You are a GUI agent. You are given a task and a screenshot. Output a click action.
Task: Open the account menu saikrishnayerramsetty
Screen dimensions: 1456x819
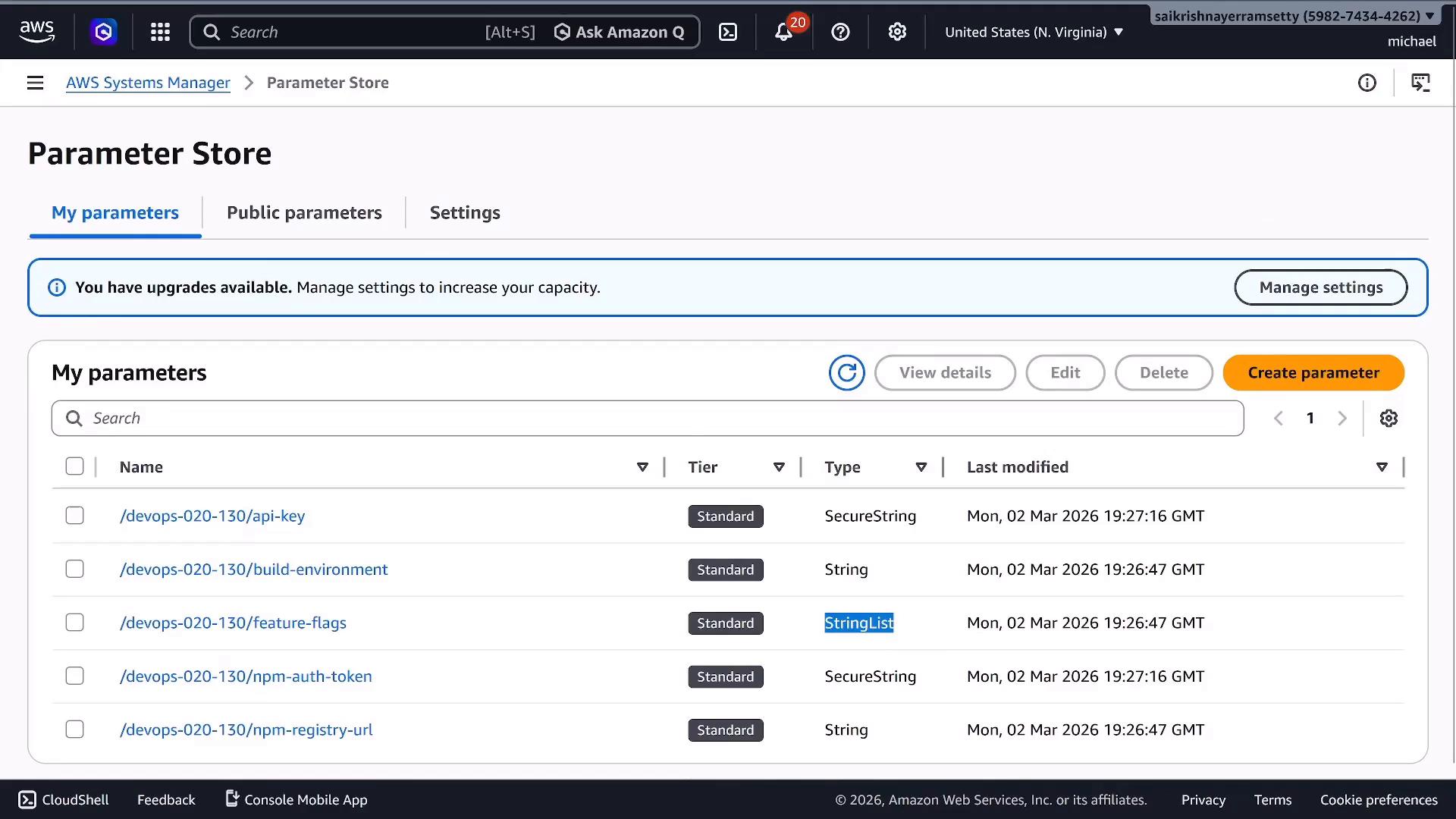[1294, 16]
